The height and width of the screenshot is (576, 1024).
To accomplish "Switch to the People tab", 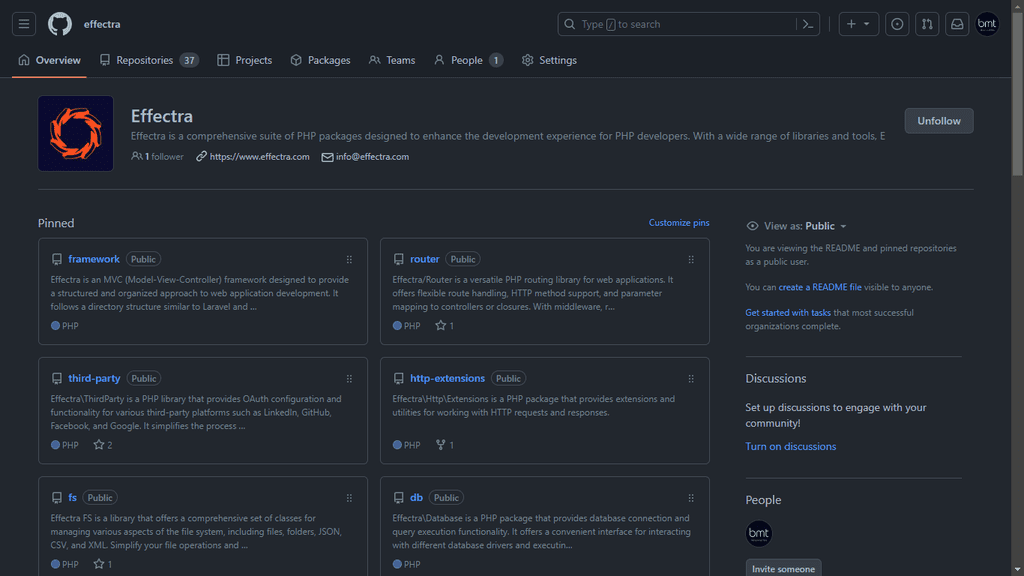I will click(468, 60).
